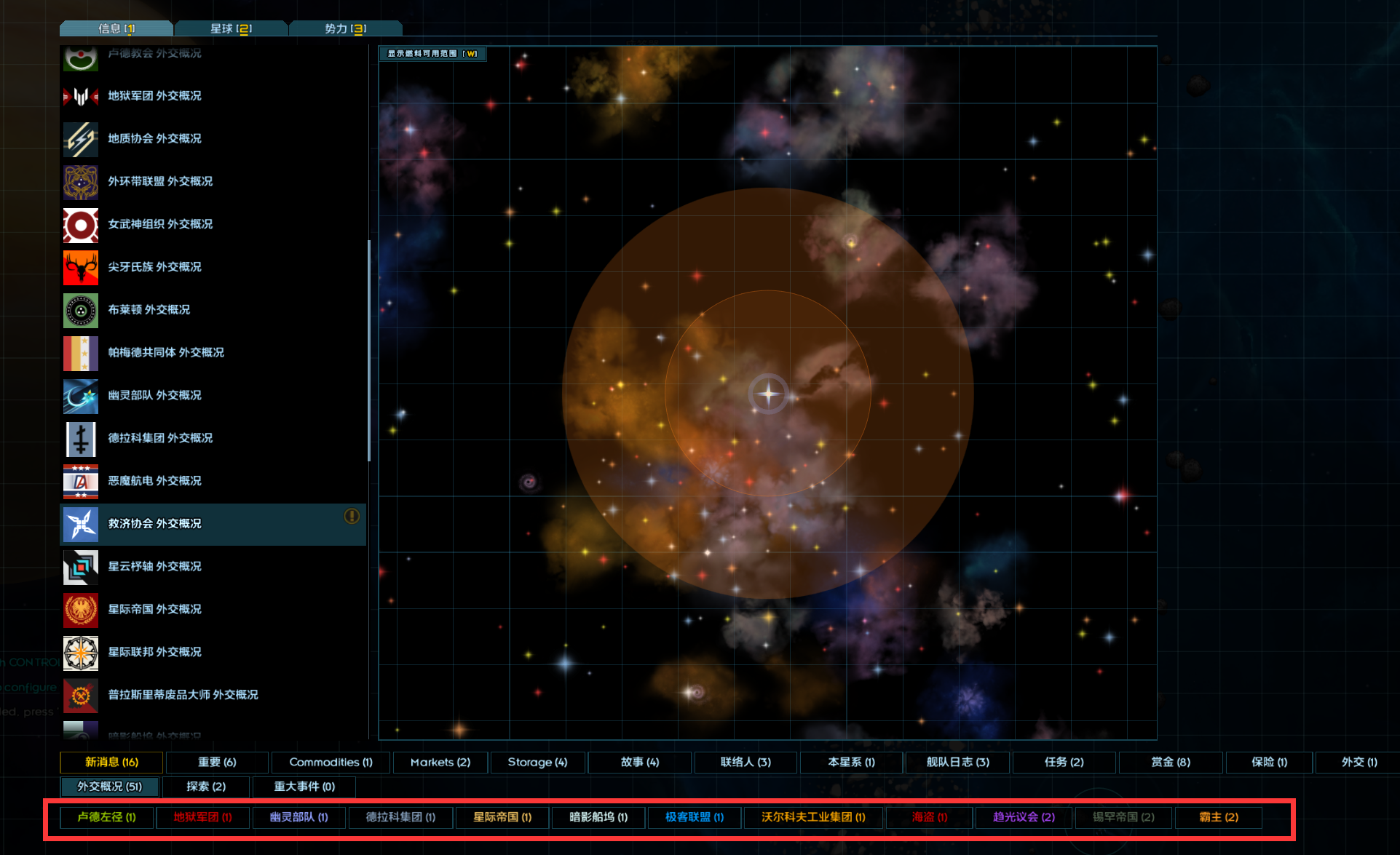Open the 赏金 (8) category filter
1400x855 pixels.
click(1170, 762)
